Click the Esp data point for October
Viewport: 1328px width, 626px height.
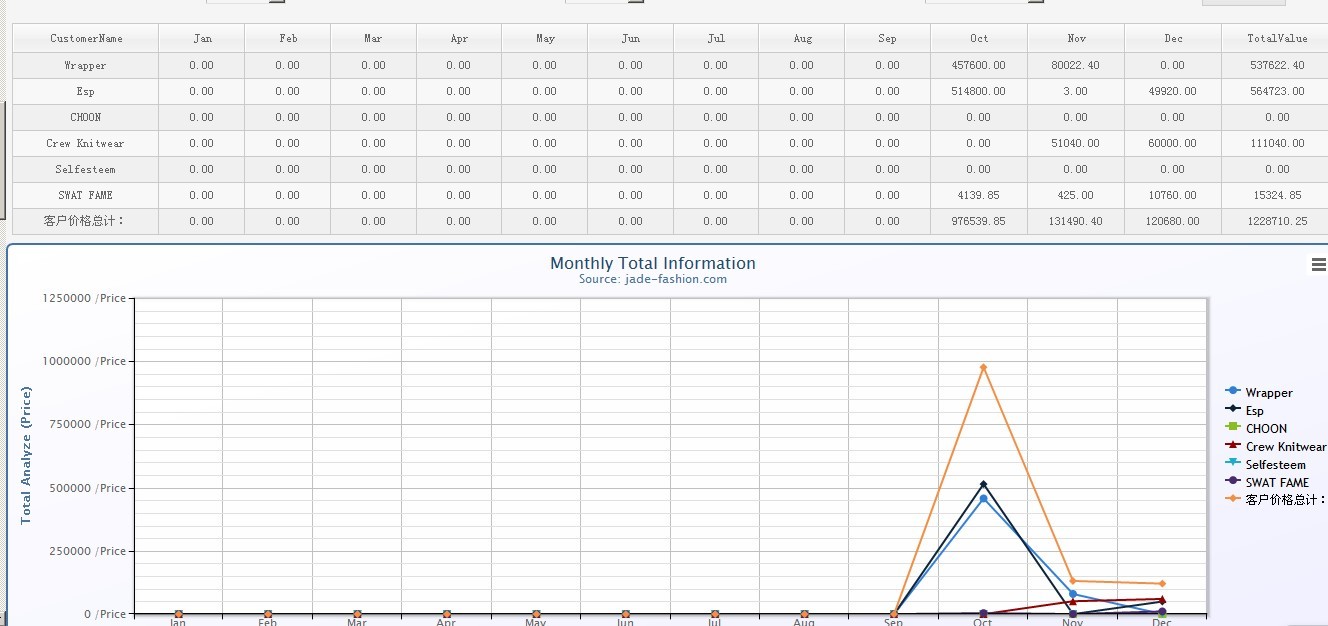(983, 484)
